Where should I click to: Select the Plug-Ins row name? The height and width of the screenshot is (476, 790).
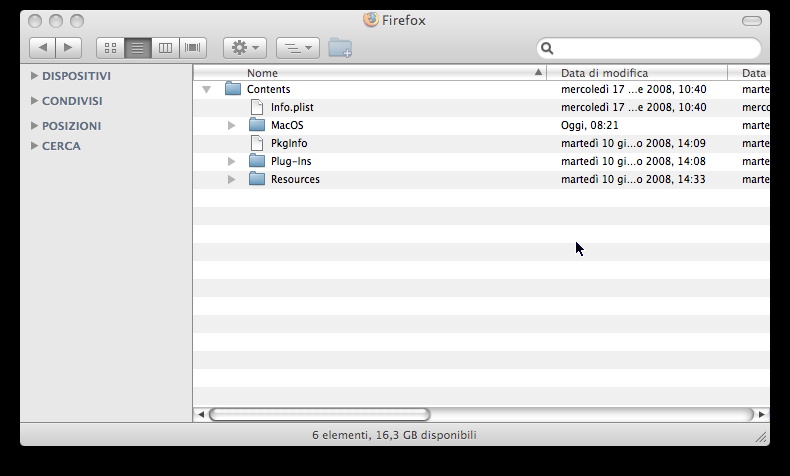[x=291, y=161]
